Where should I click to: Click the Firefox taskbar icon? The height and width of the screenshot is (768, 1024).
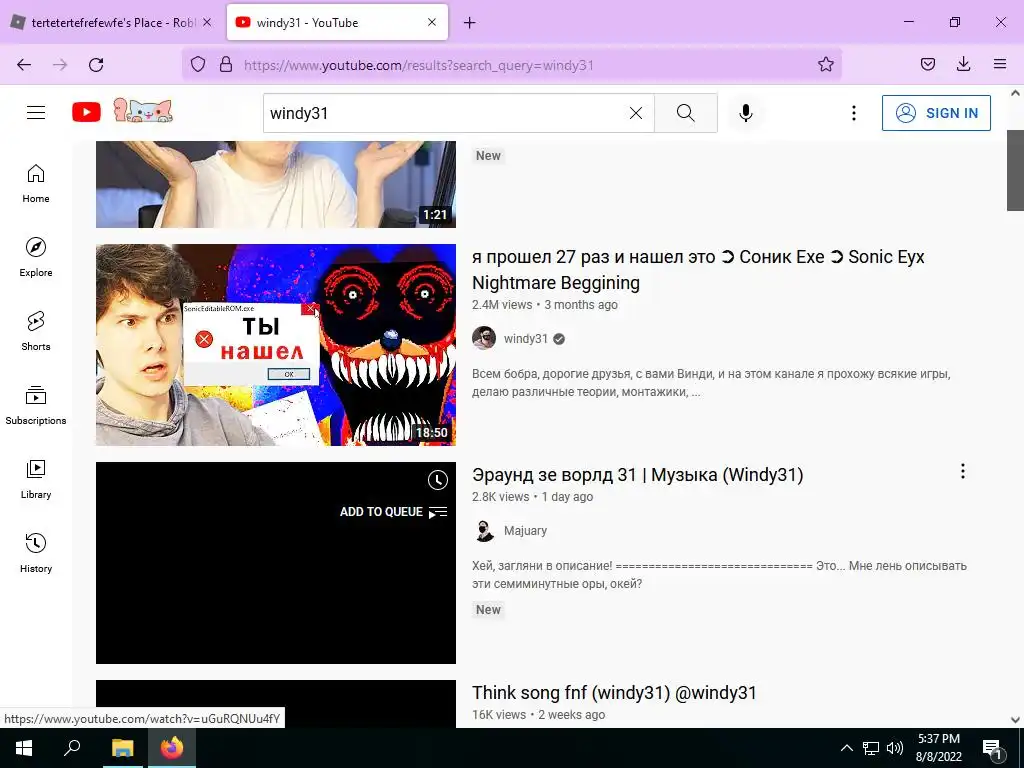172,748
